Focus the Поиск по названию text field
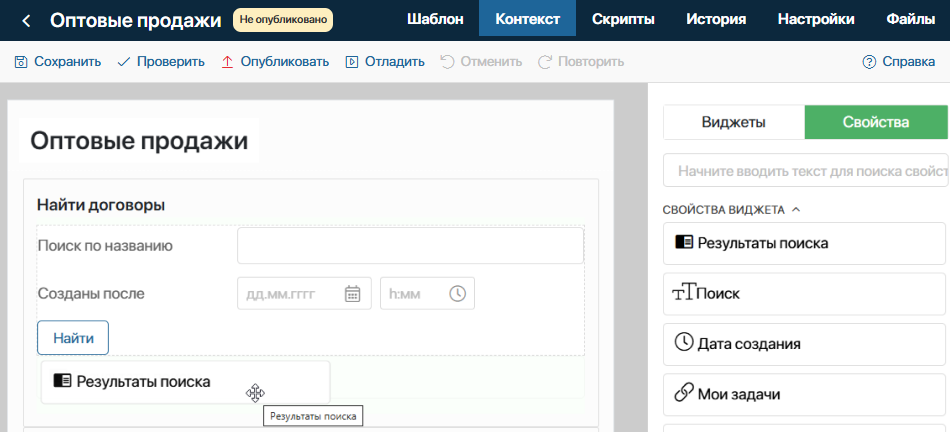The height and width of the screenshot is (432, 950). coord(410,245)
